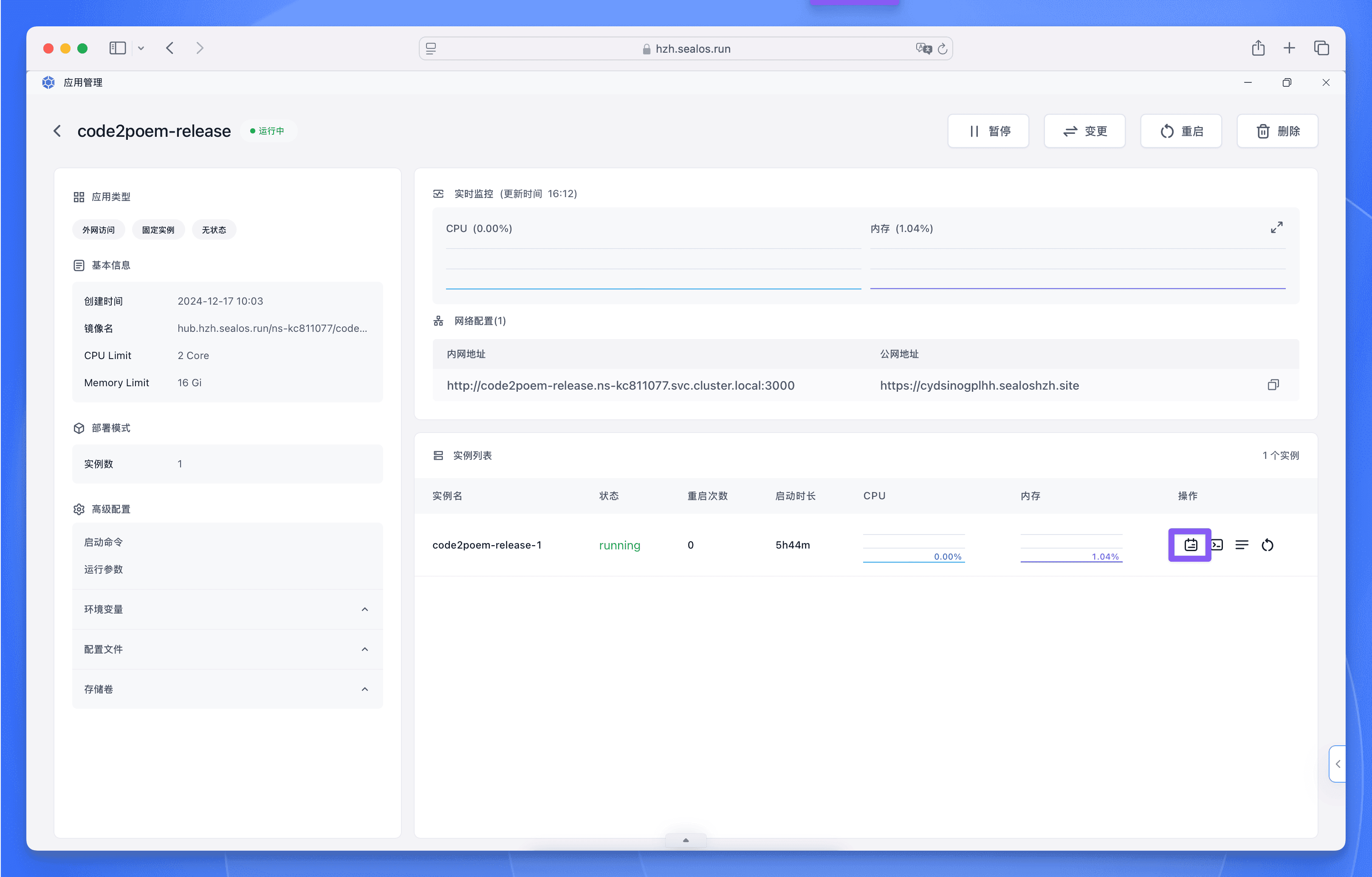
Task: Click the 1 个实例 count label
Action: [x=1280, y=455]
